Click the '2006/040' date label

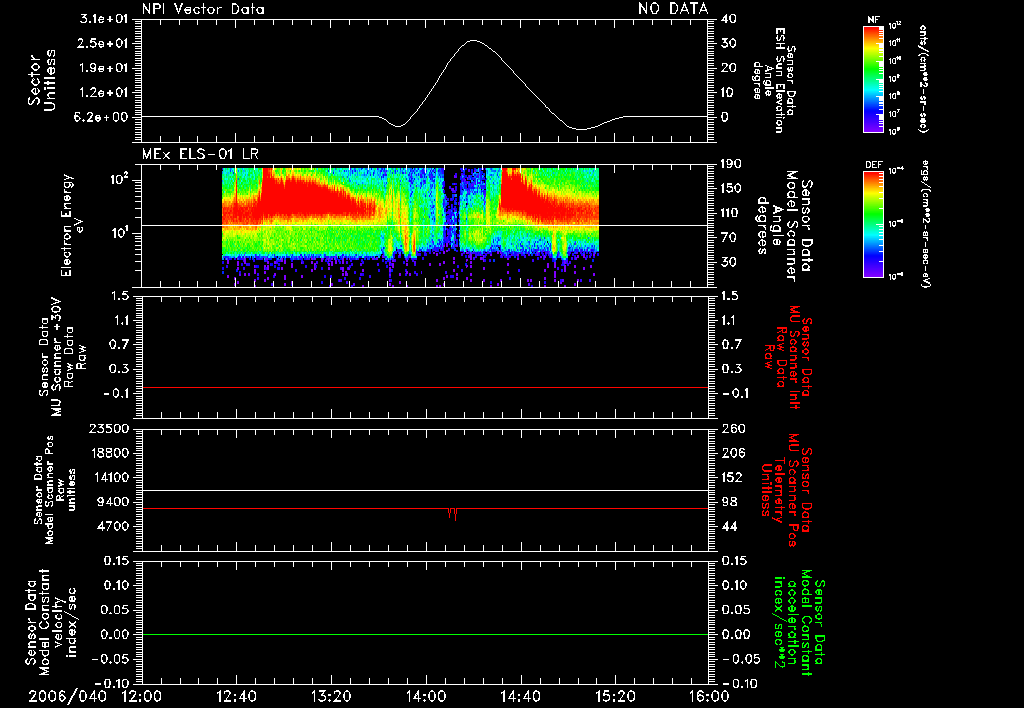tap(67, 697)
